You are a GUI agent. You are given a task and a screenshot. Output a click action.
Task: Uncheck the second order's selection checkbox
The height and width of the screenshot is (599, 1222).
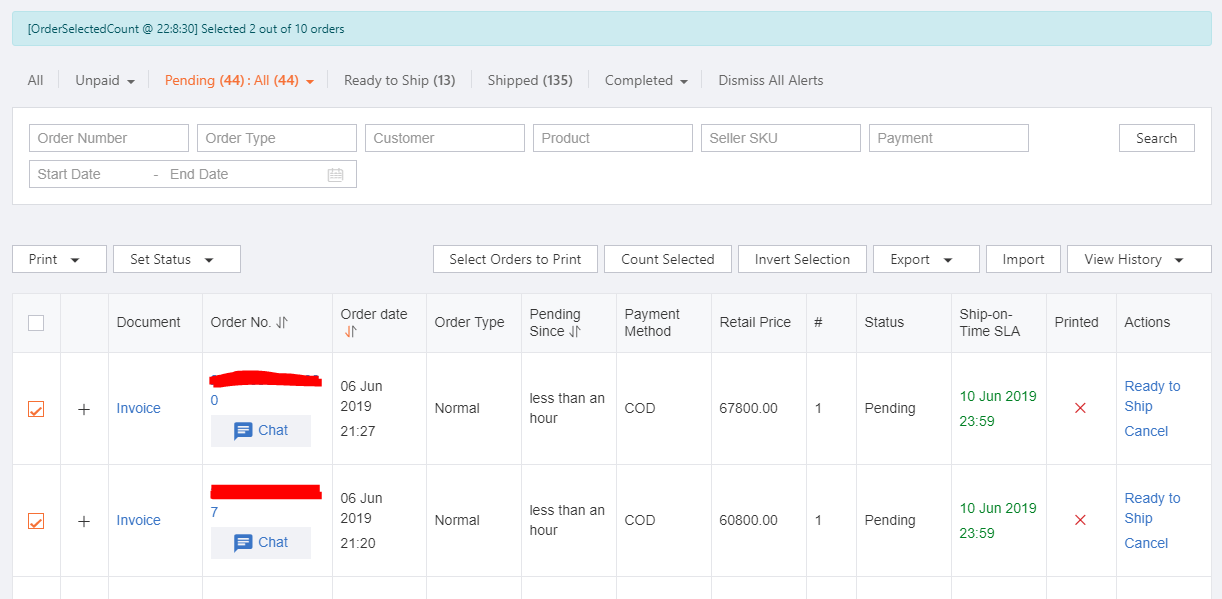[x=36, y=520]
